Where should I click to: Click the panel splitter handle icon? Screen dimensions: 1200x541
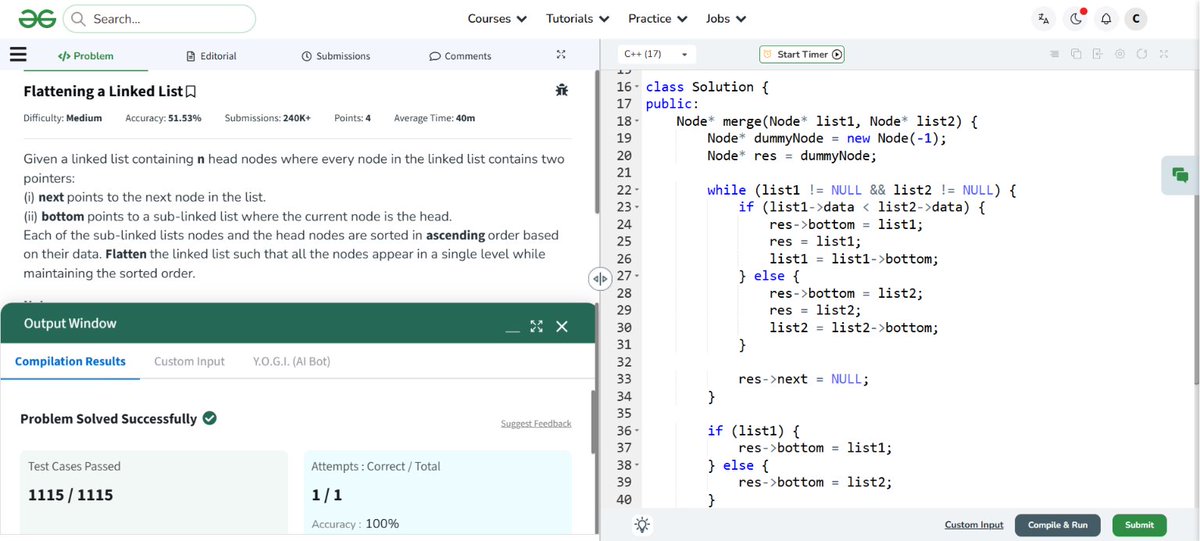point(599,279)
